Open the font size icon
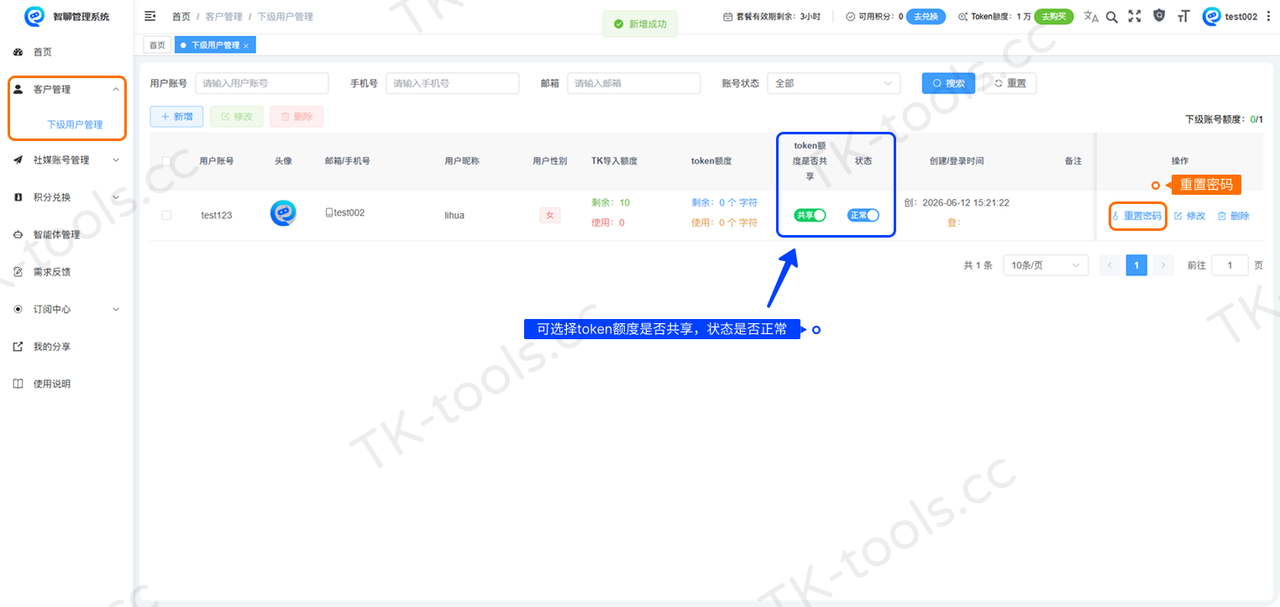This screenshot has width=1280, height=607. (x=1184, y=16)
